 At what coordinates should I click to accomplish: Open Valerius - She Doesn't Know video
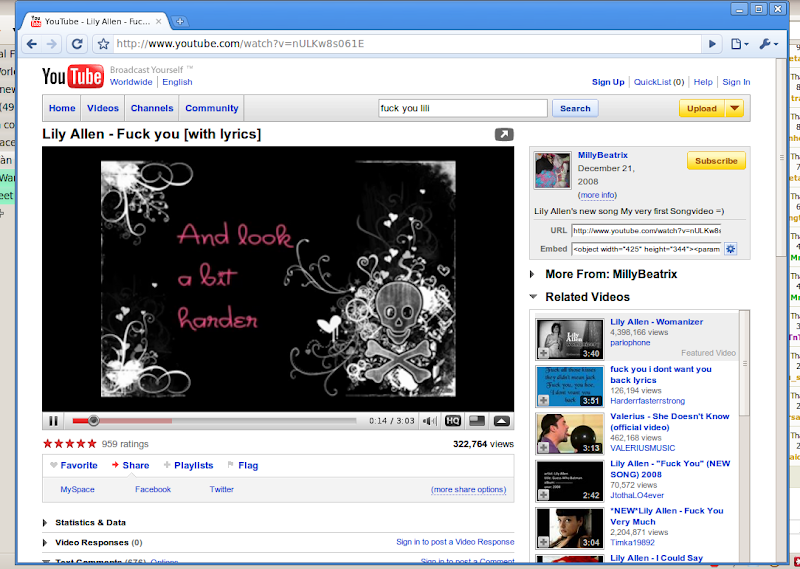669,422
